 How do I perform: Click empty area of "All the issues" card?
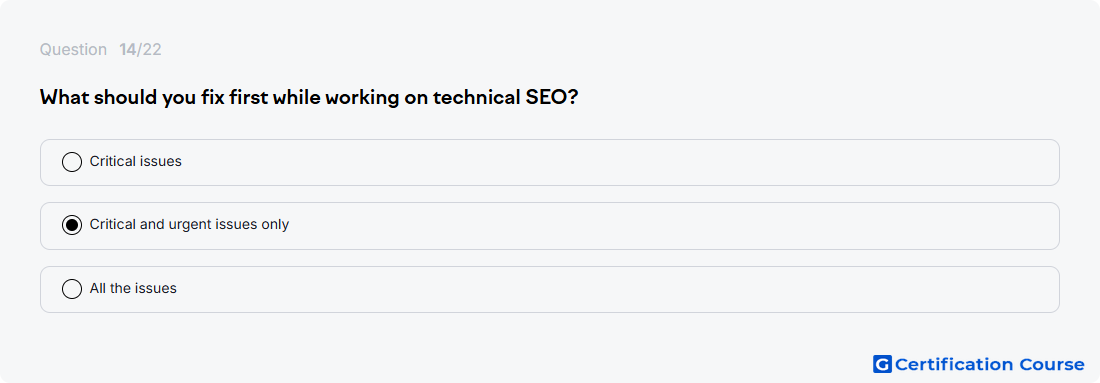point(617,289)
